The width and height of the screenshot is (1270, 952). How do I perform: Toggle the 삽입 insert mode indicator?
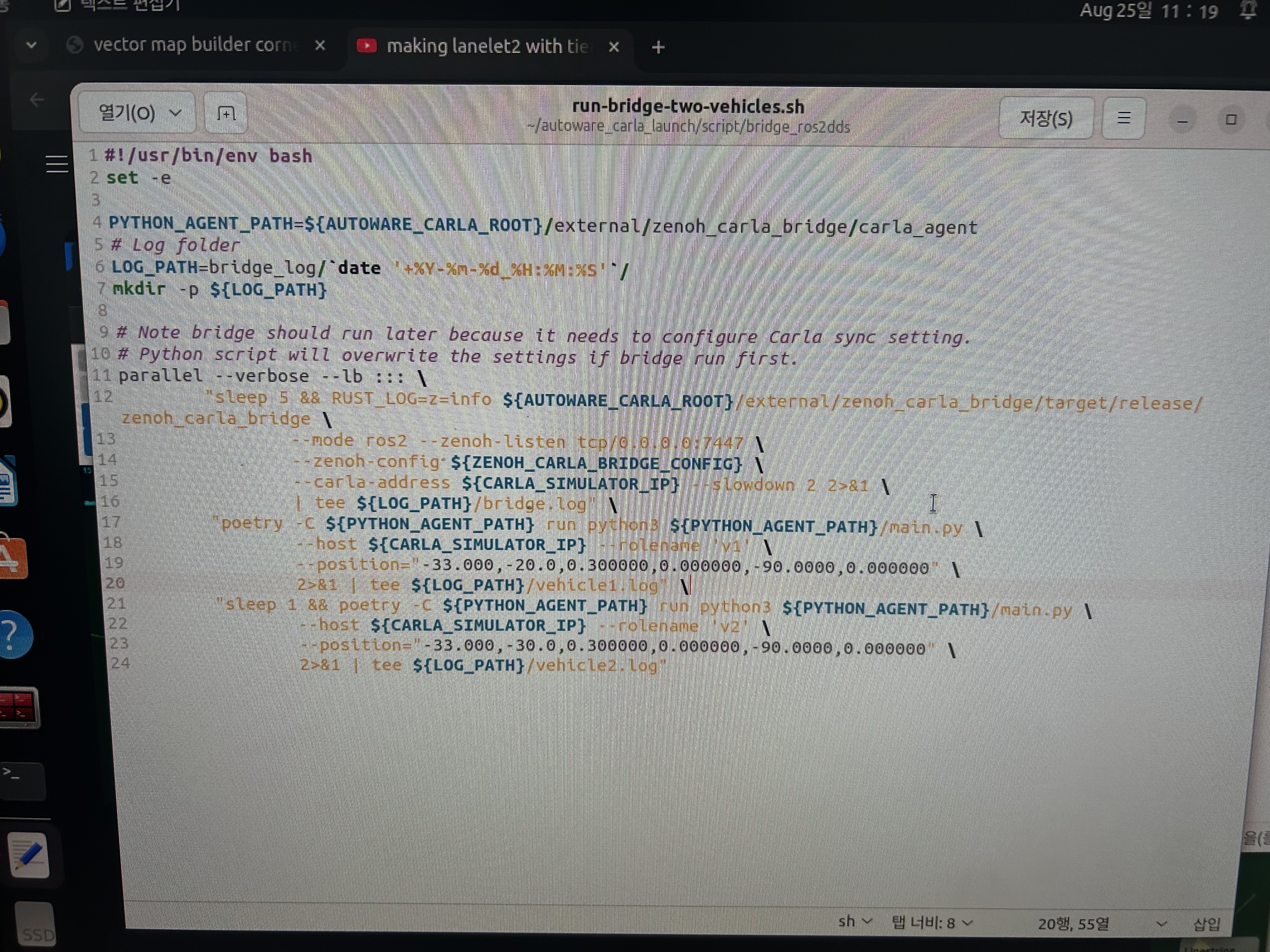[1206, 925]
